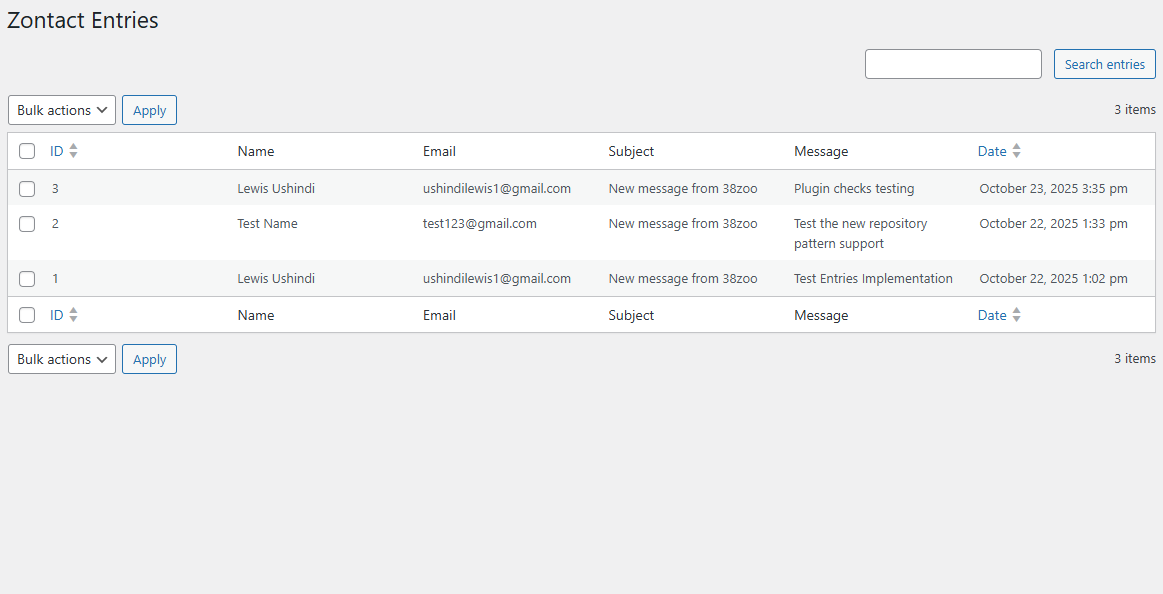Select the checkbox for entry ID 1
Viewport: 1163px width, 594px height.
pos(27,278)
